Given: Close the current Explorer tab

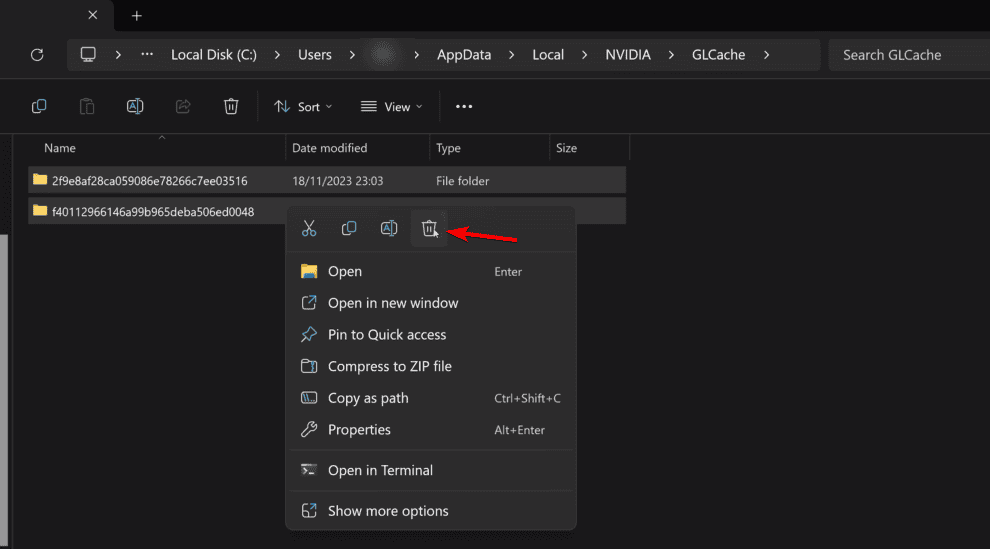Looking at the screenshot, I should click(x=93, y=15).
